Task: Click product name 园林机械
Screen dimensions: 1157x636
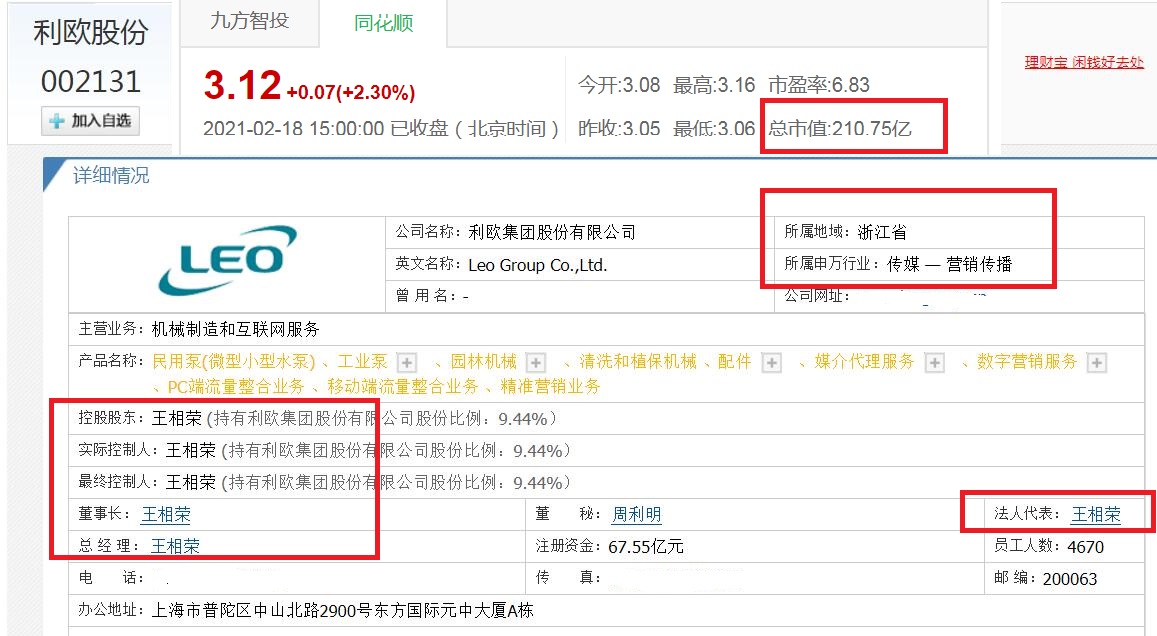Action: tap(484, 362)
